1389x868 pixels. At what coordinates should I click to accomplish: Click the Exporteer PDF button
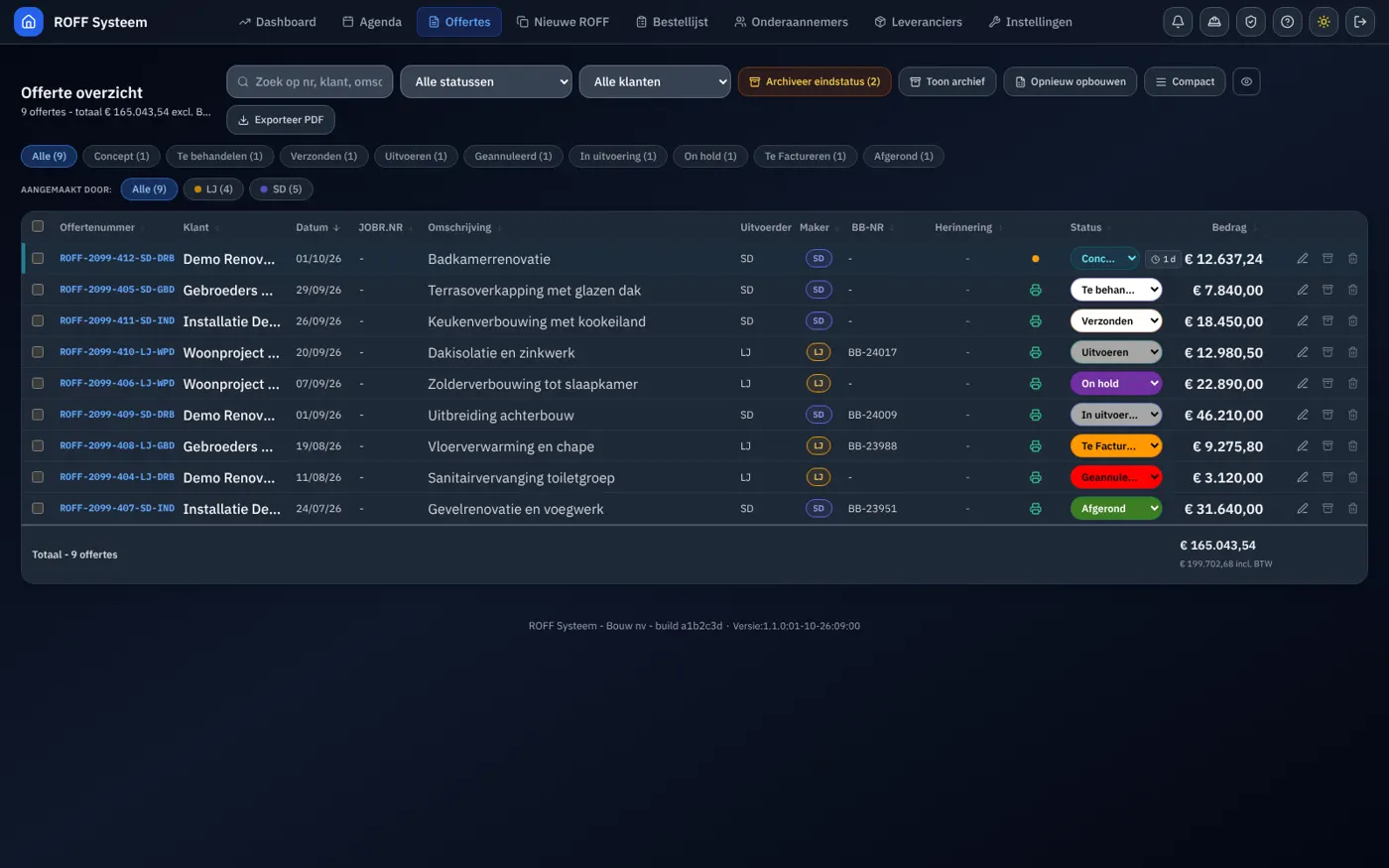click(281, 120)
